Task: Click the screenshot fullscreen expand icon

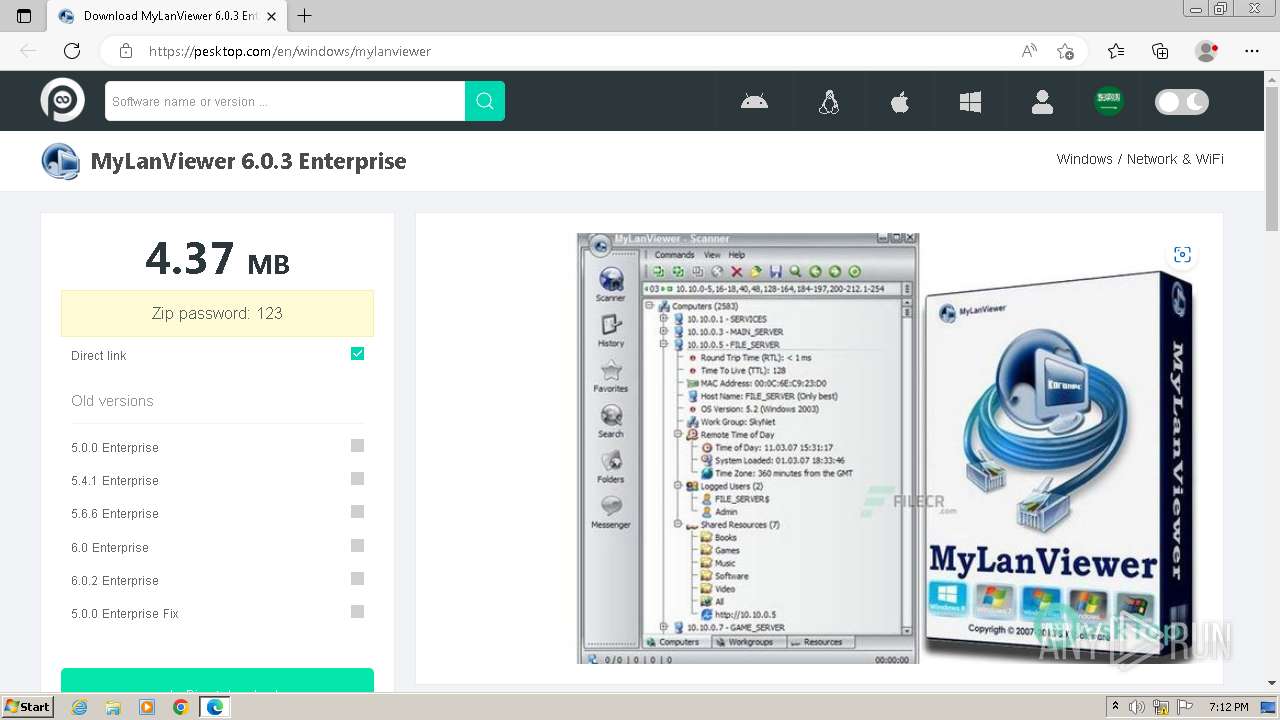Action: tap(1182, 255)
